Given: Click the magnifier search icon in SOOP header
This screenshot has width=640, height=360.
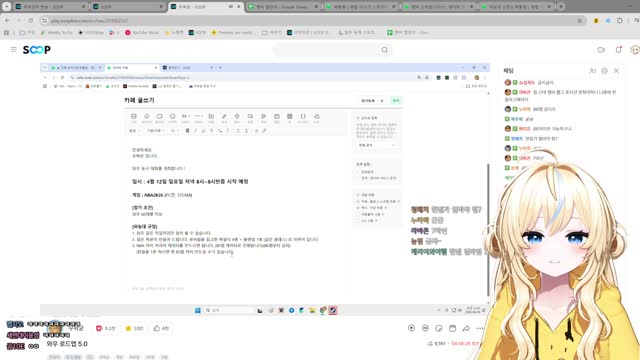Looking at the screenshot, I should click(384, 50).
